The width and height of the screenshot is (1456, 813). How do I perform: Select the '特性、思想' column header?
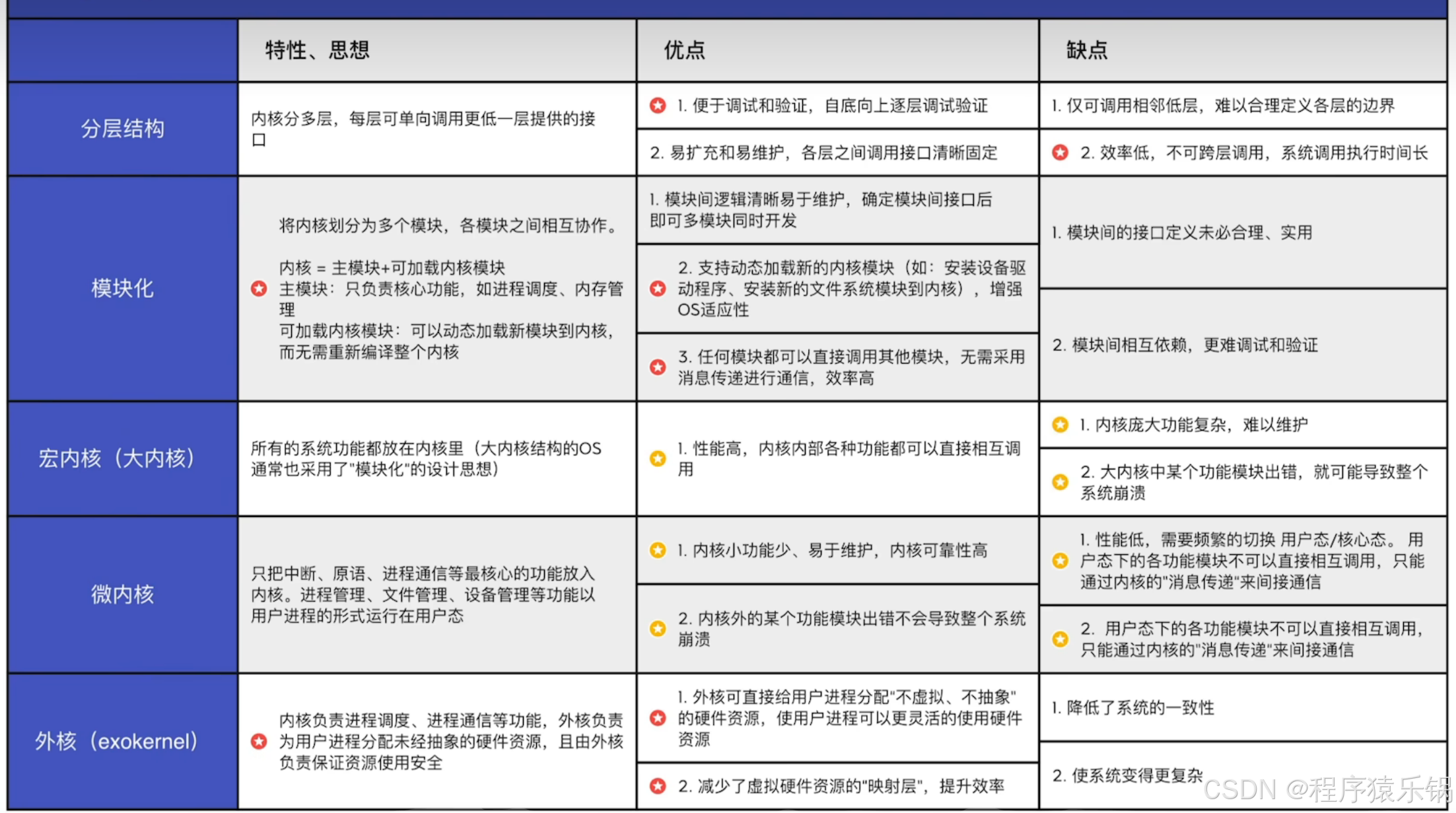437,50
